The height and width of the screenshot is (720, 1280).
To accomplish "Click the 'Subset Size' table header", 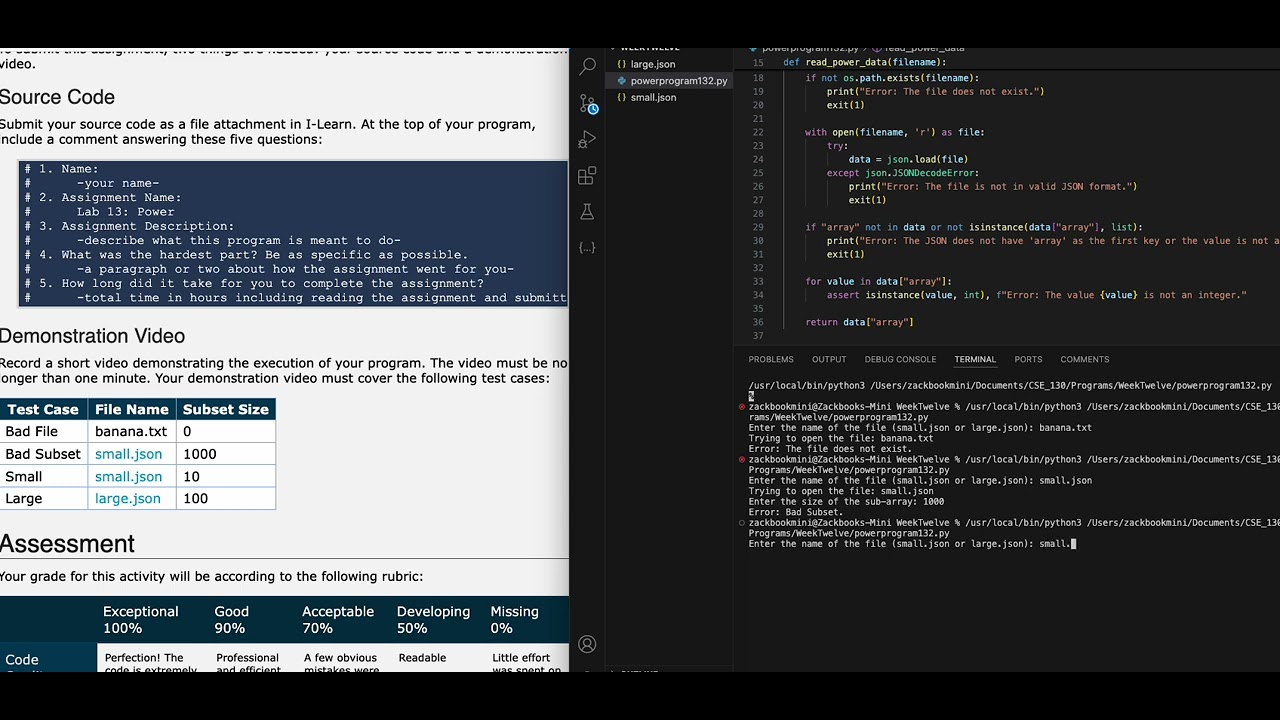I will click(225, 409).
